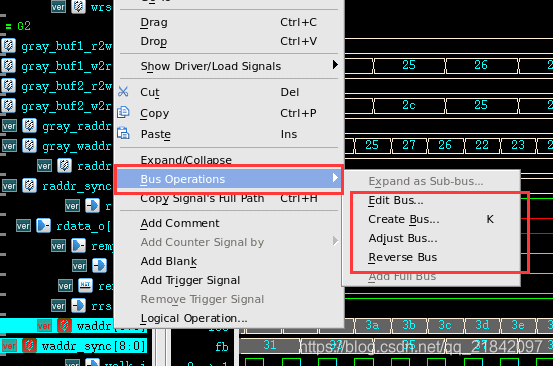The width and height of the screenshot is (553, 366).
Task: Click the scissors Cut icon
Action: coord(123,92)
